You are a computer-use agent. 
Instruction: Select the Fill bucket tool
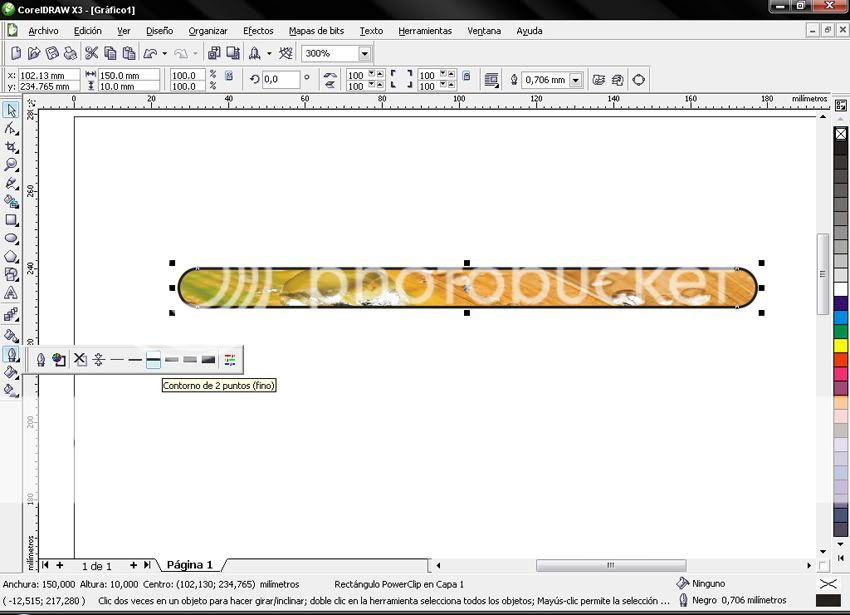(11, 372)
